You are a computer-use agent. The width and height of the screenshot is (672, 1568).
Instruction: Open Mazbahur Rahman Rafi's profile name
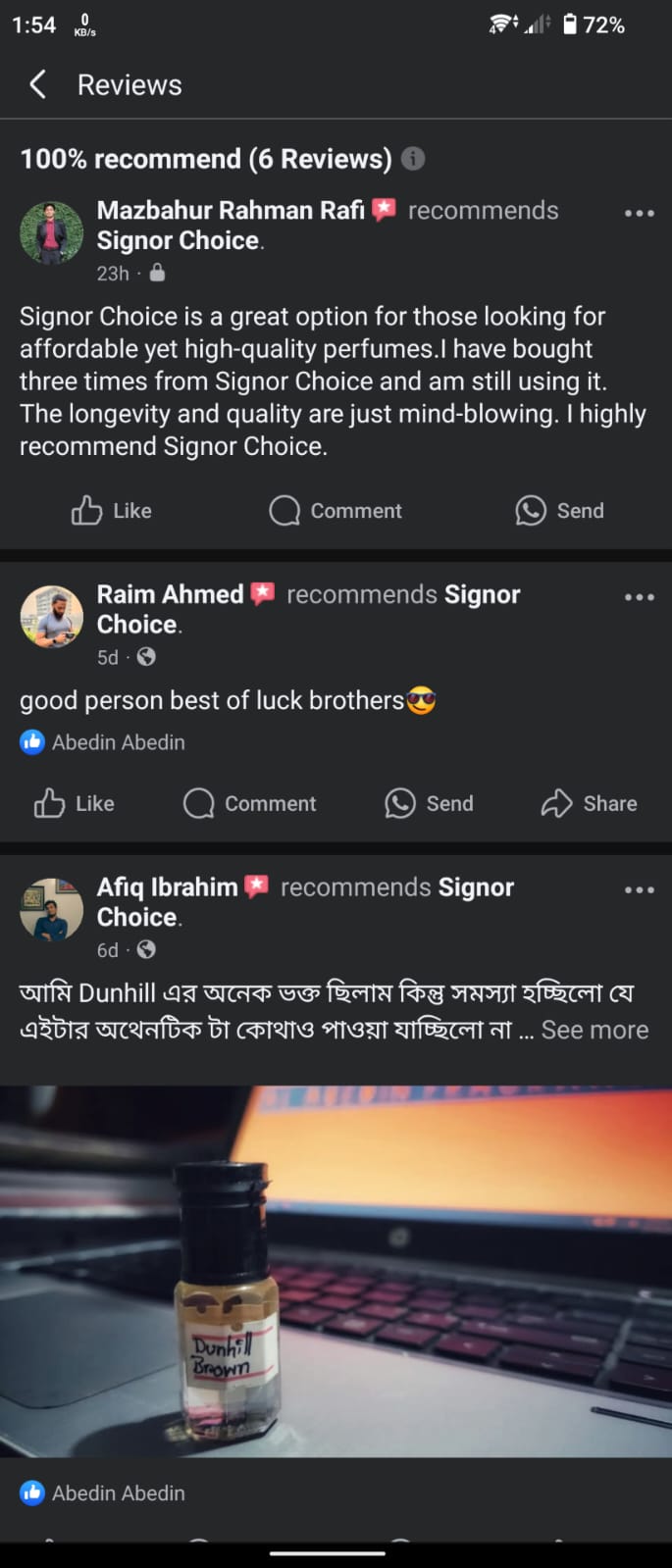(x=231, y=210)
